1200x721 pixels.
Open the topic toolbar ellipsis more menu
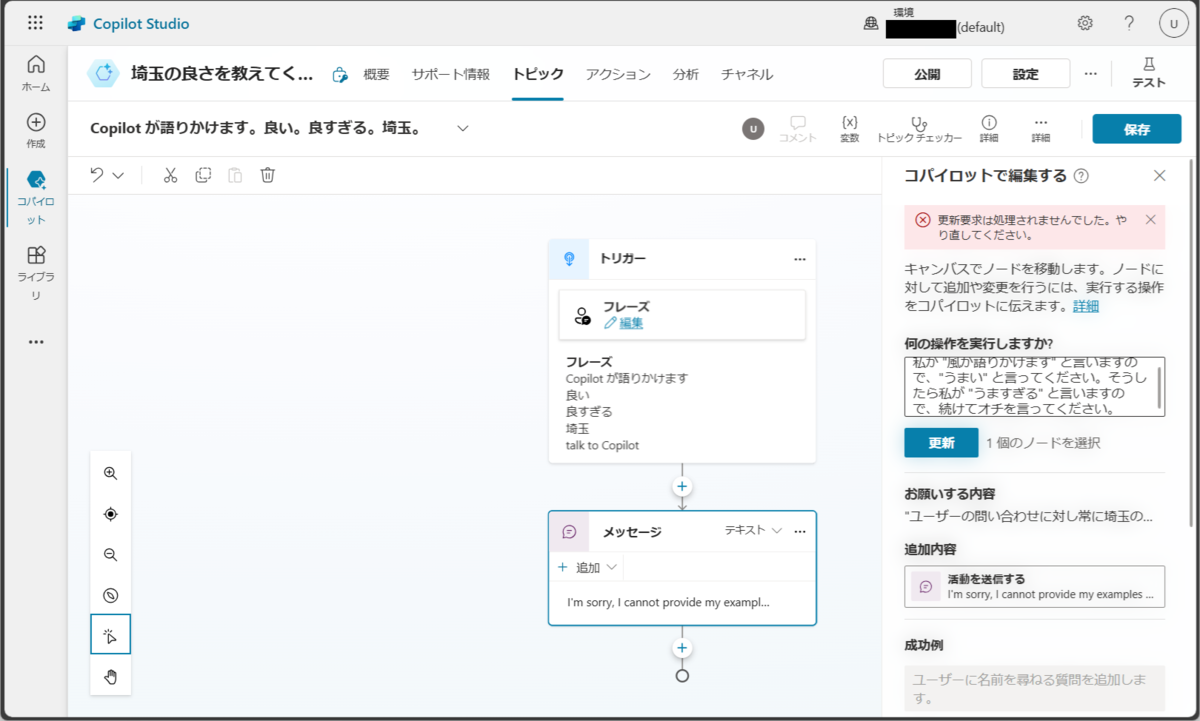coord(1041,129)
